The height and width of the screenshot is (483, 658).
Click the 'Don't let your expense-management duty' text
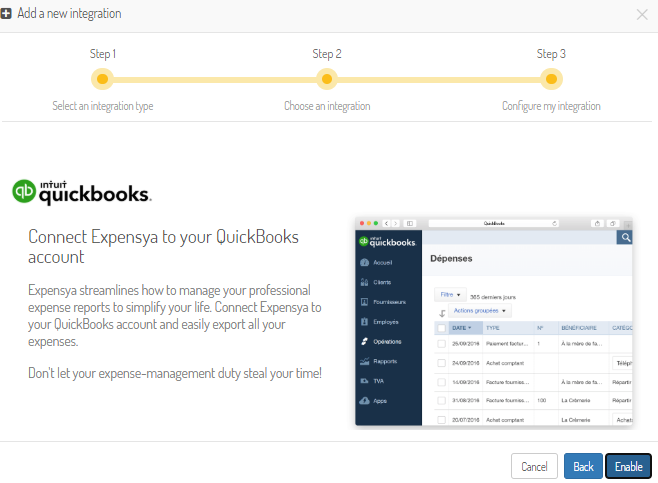pyautogui.click(x=175, y=373)
